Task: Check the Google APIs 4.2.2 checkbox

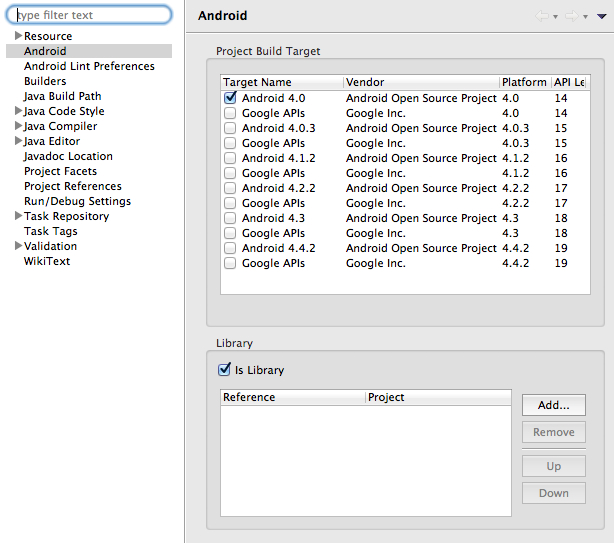Action: 230,203
